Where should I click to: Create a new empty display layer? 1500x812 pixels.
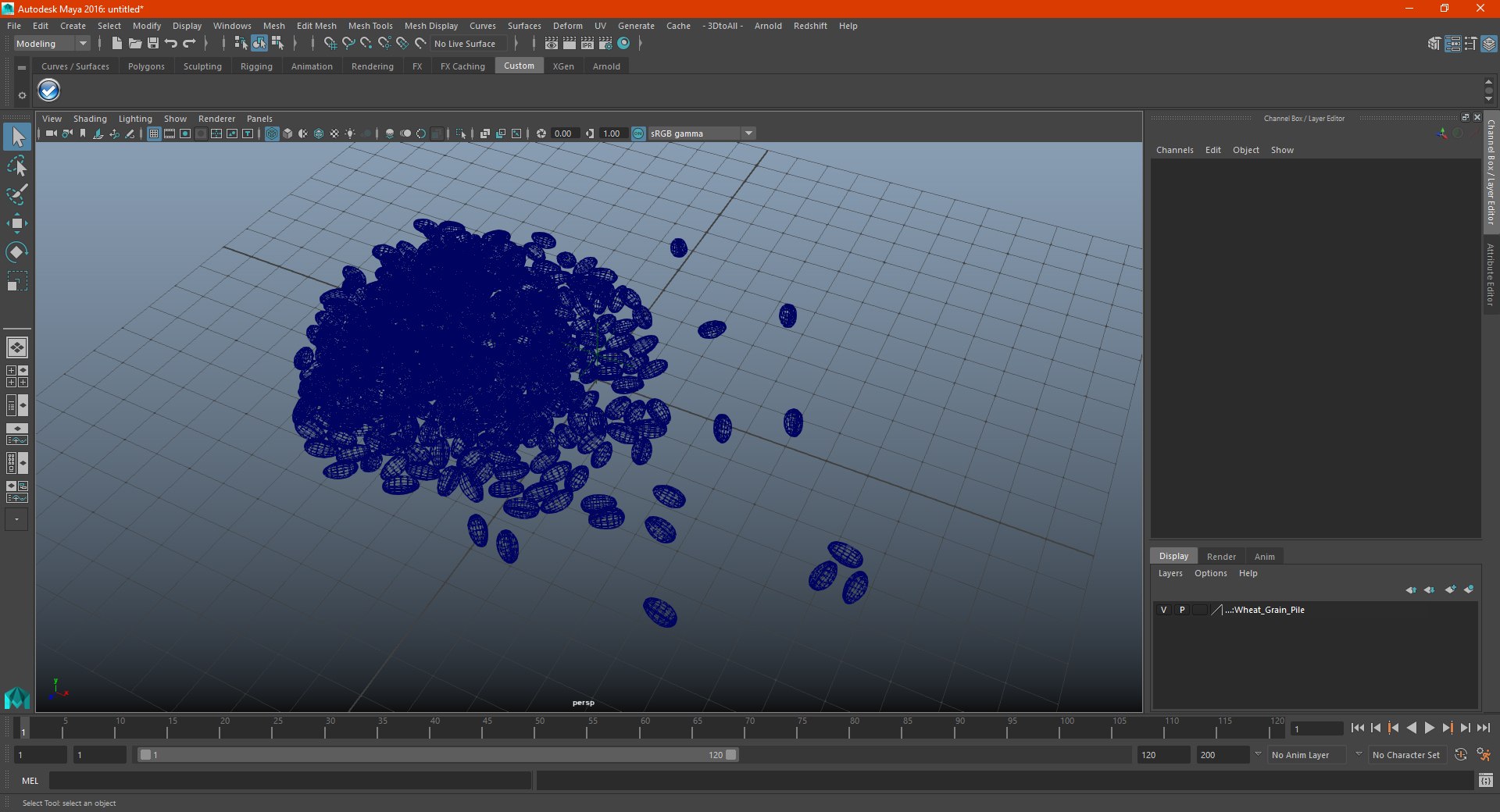[1450, 589]
